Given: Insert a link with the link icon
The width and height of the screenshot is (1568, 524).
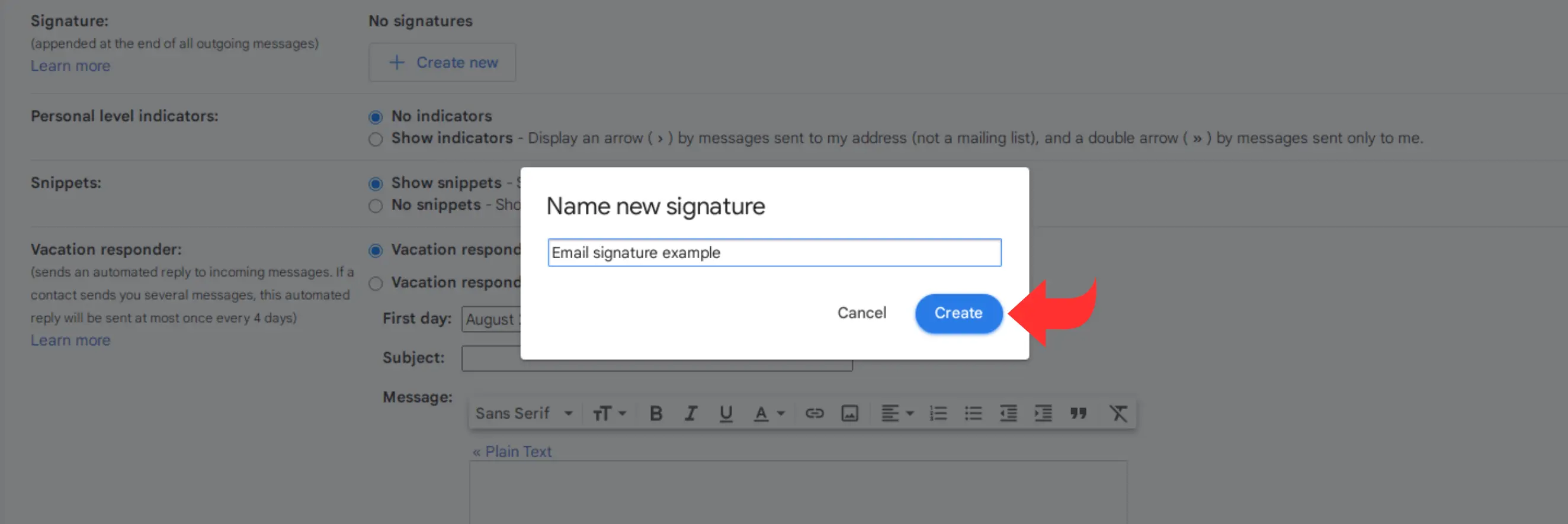Looking at the screenshot, I should tap(815, 413).
